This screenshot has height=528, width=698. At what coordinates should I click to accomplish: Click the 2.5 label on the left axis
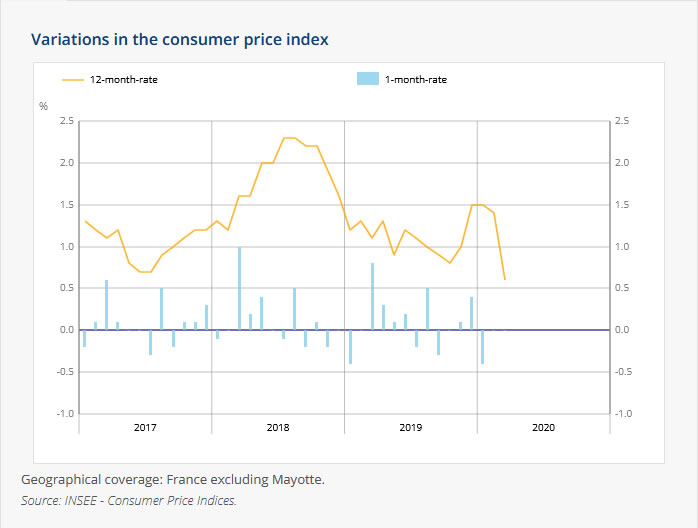click(x=67, y=121)
